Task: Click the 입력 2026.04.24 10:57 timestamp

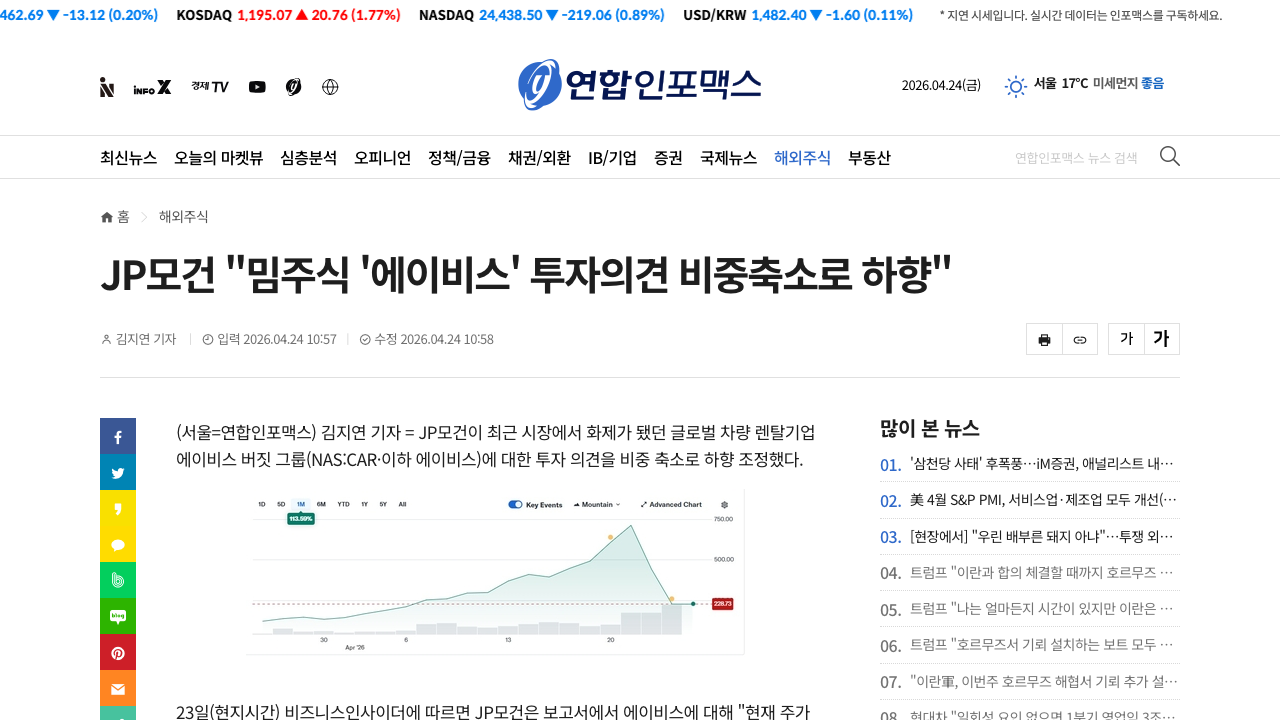Action: [x=276, y=339]
